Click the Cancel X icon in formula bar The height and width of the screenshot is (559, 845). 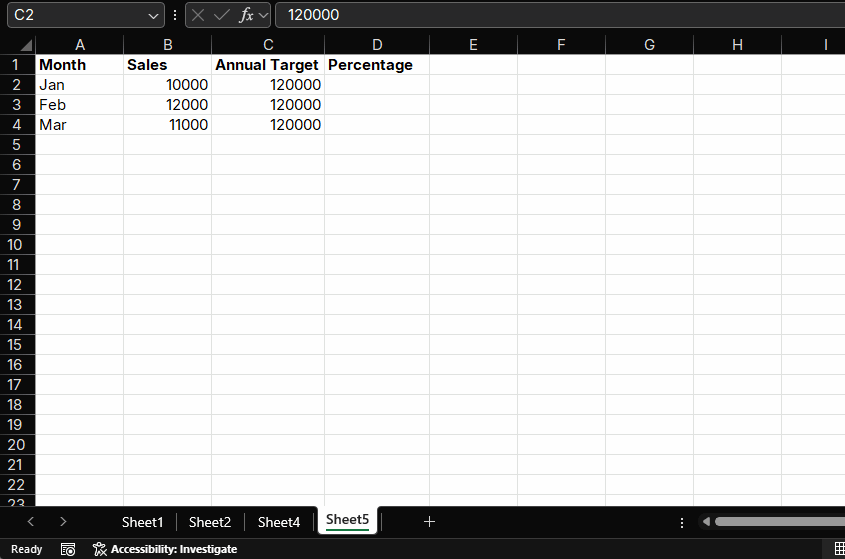tap(198, 15)
